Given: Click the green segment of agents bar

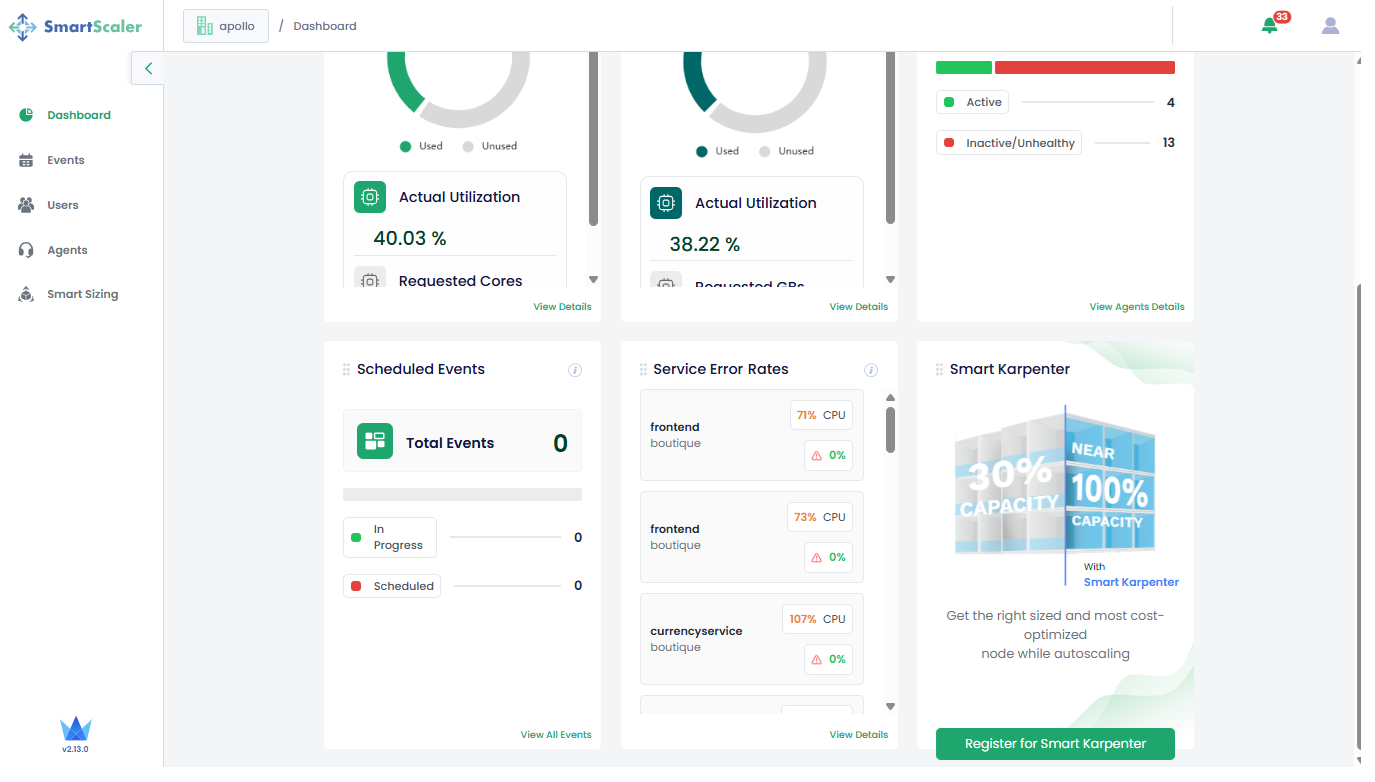Looking at the screenshot, I should click(964, 68).
